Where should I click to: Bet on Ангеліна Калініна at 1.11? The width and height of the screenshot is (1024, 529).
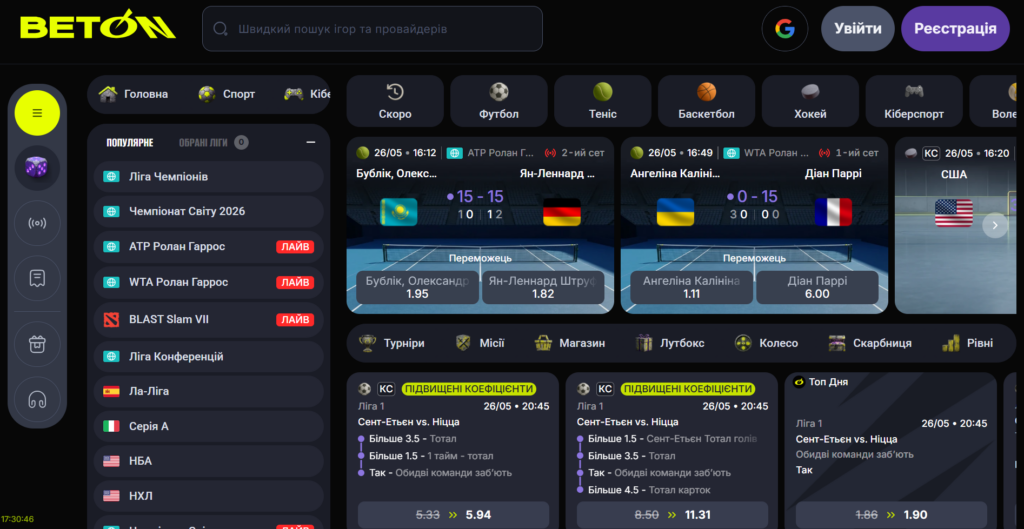[692, 287]
